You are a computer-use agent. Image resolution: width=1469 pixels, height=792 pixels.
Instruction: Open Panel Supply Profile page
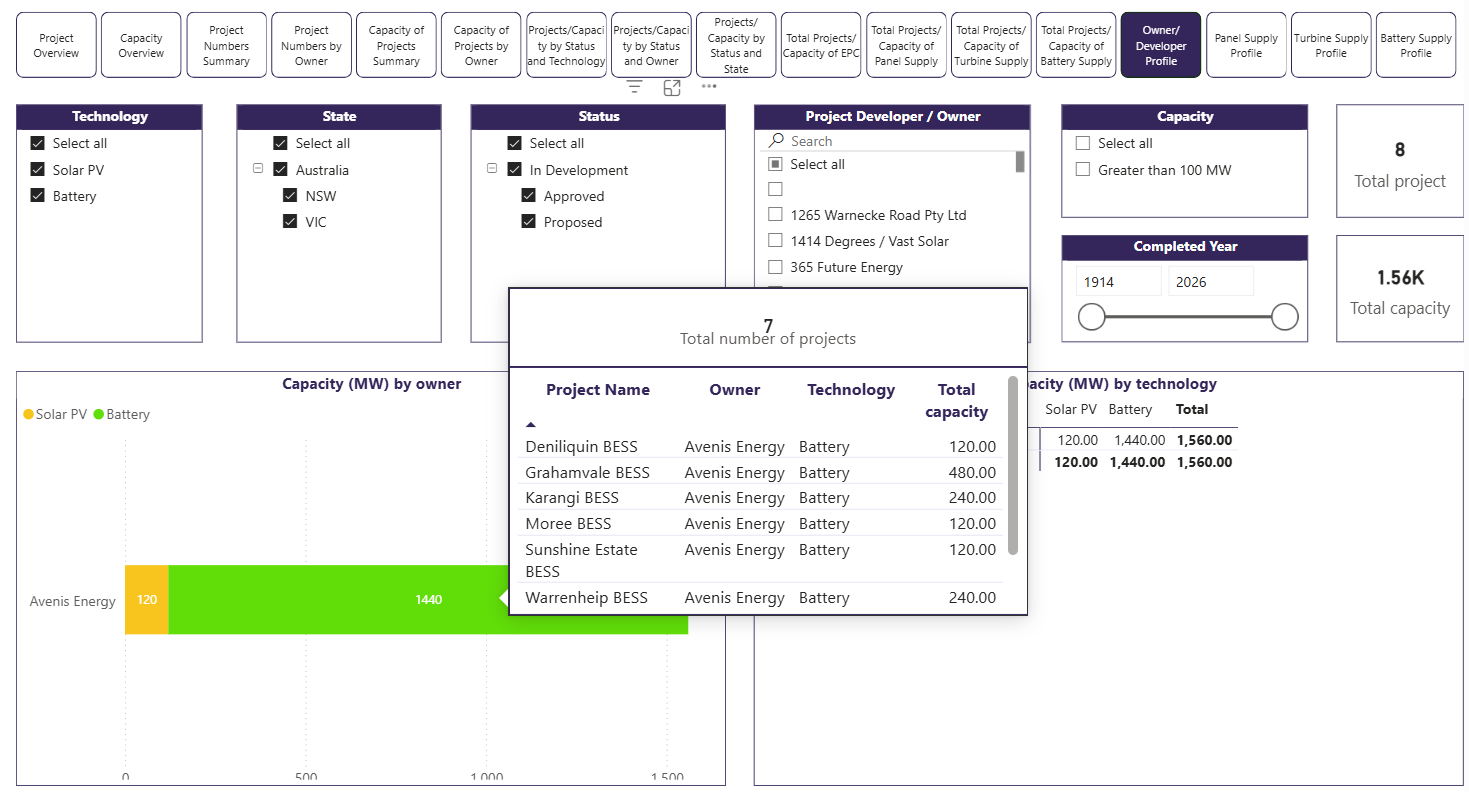click(x=1246, y=45)
